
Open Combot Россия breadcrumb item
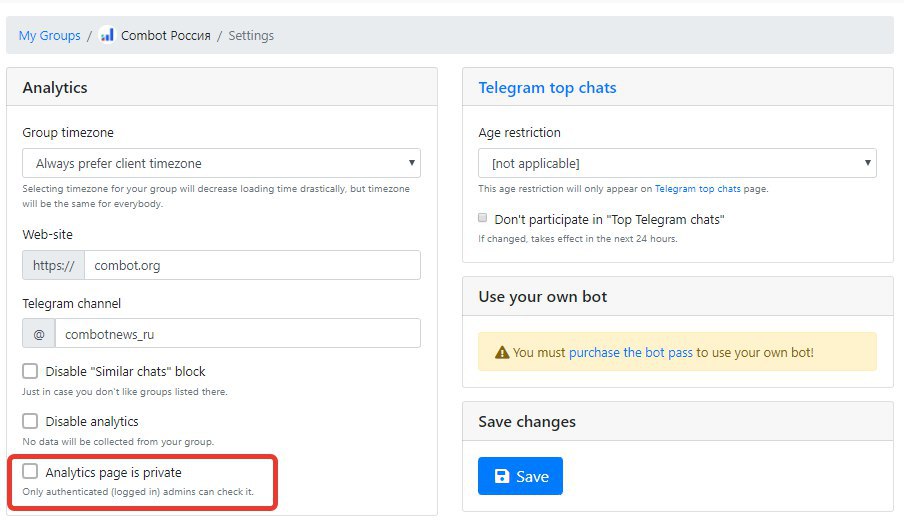pyautogui.click(x=165, y=35)
